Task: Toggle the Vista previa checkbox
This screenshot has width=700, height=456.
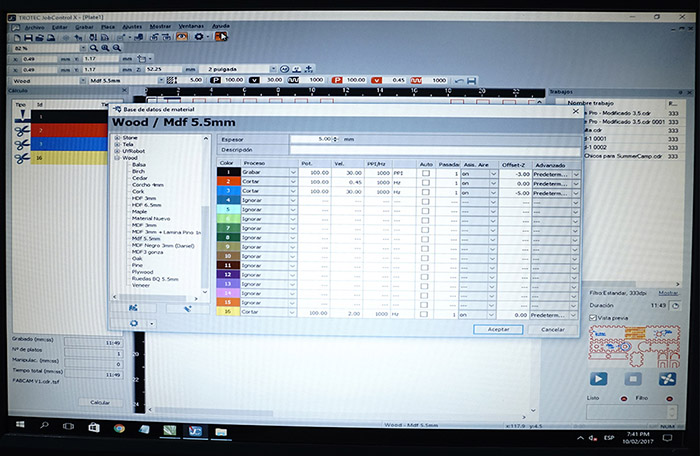Action: (x=593, y=318)
